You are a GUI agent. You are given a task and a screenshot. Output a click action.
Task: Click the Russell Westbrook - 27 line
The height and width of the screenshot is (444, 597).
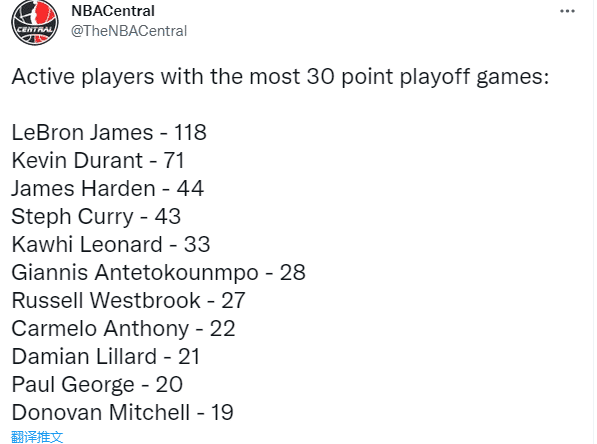(128, 300)
